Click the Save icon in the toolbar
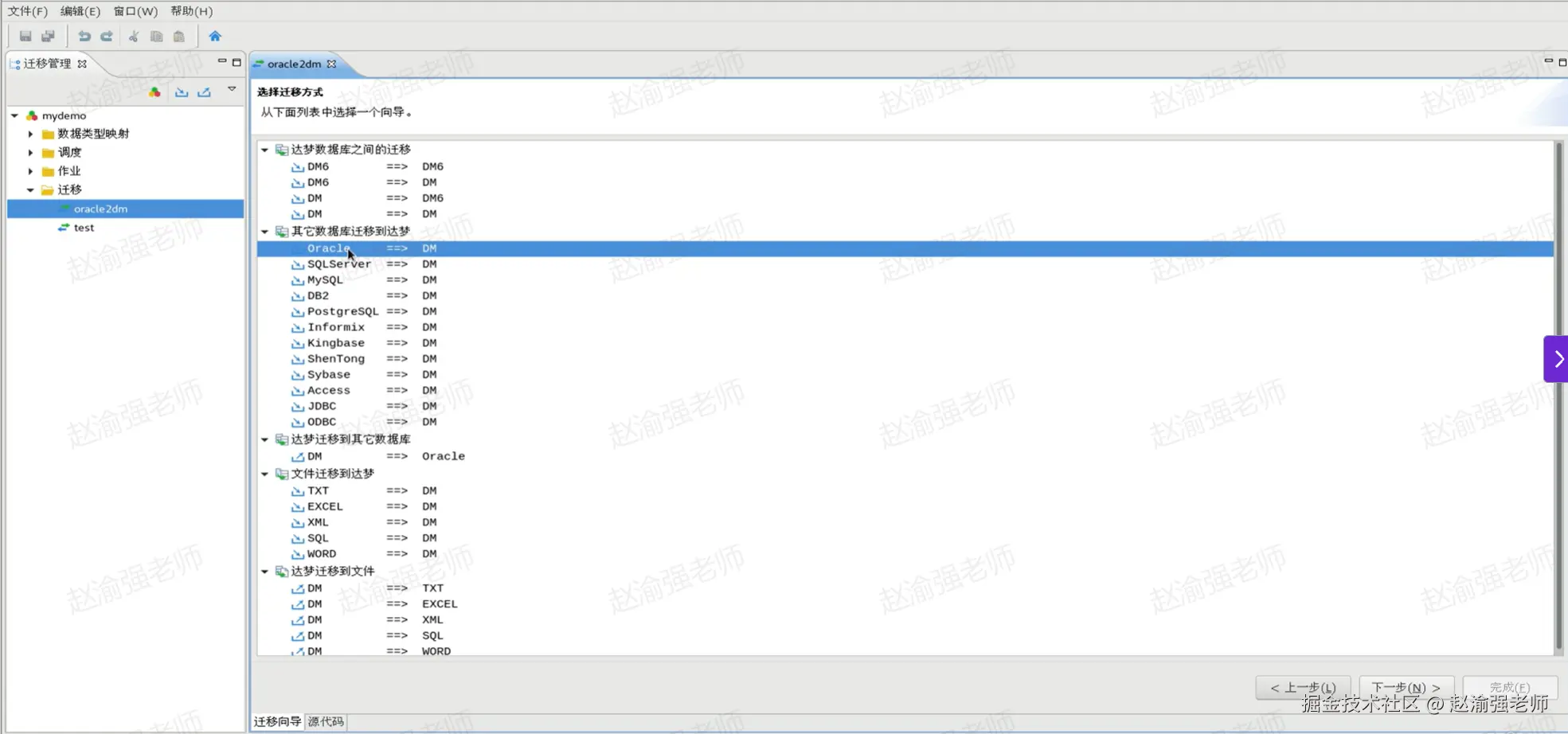The image size is (1568, 734). click(x=25, y=36)
